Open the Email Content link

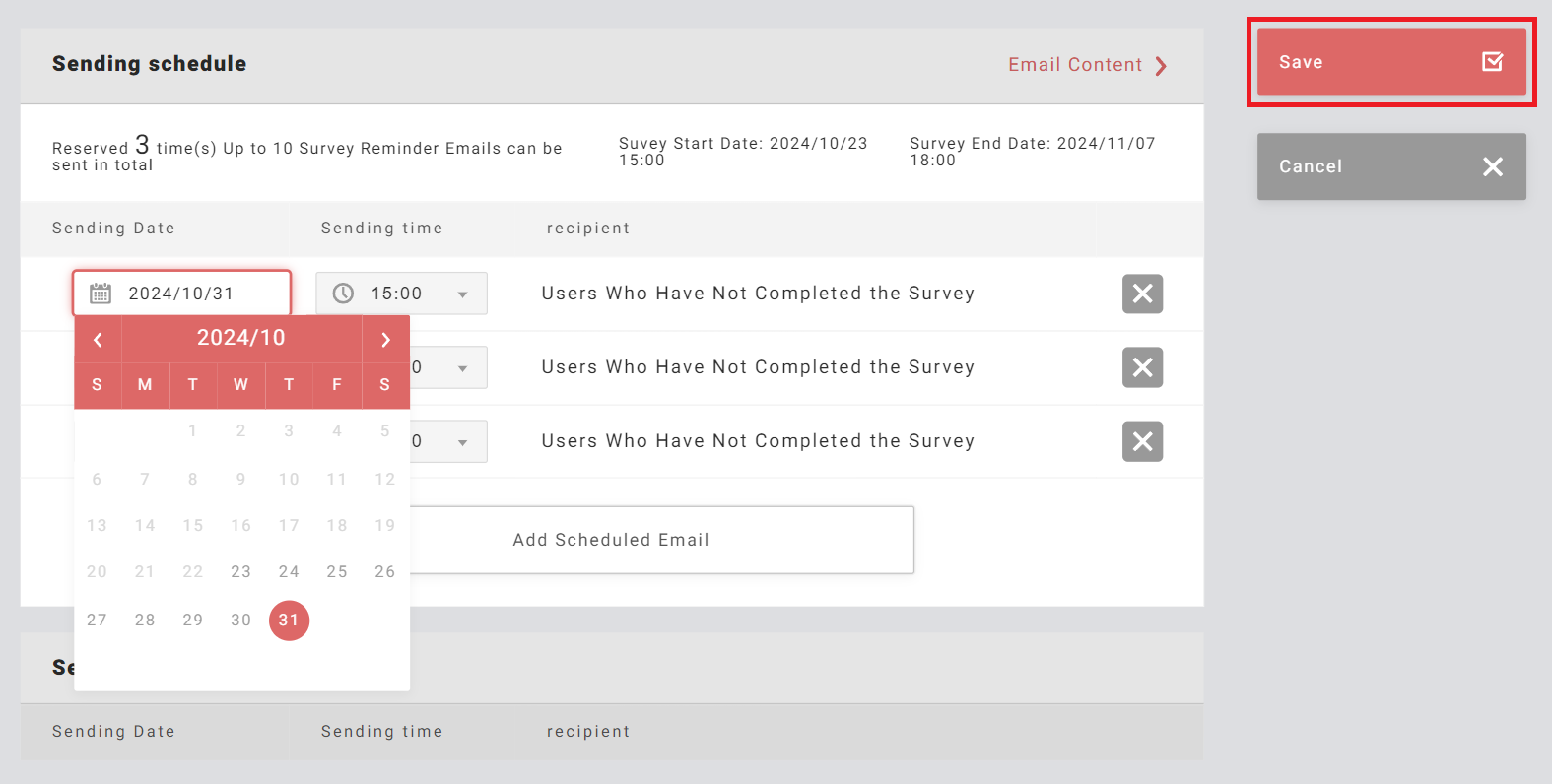pos(1074,65)
